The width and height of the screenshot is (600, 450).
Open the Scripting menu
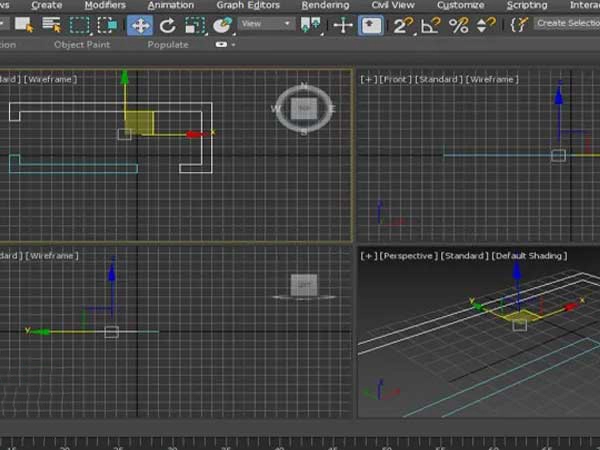(x=527, y=5)
